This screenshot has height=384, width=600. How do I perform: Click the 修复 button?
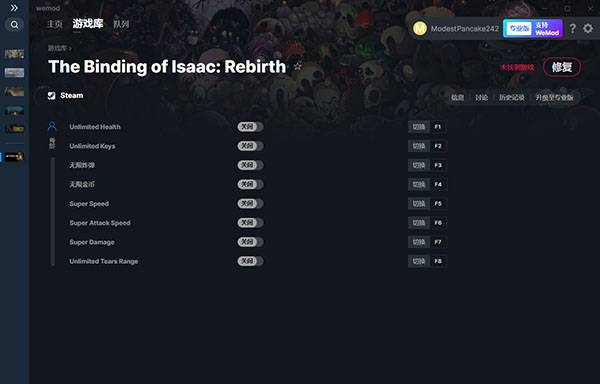pyautogui.click(x=562, y=67)
